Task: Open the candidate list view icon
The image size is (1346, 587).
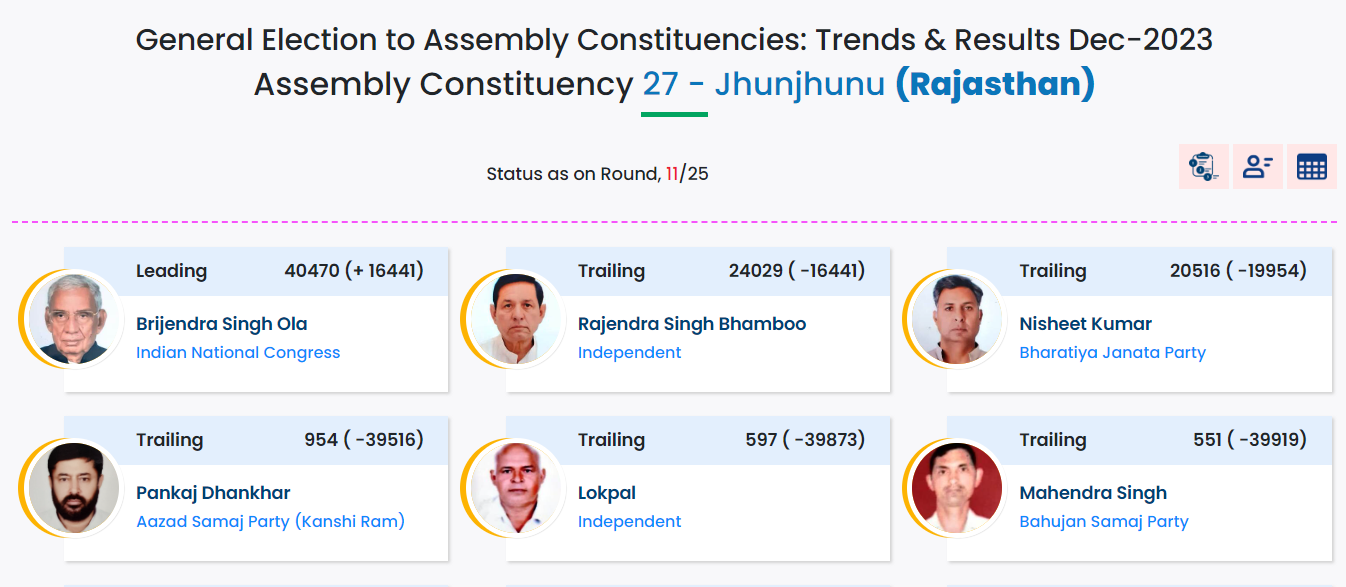Action: 1257,167
